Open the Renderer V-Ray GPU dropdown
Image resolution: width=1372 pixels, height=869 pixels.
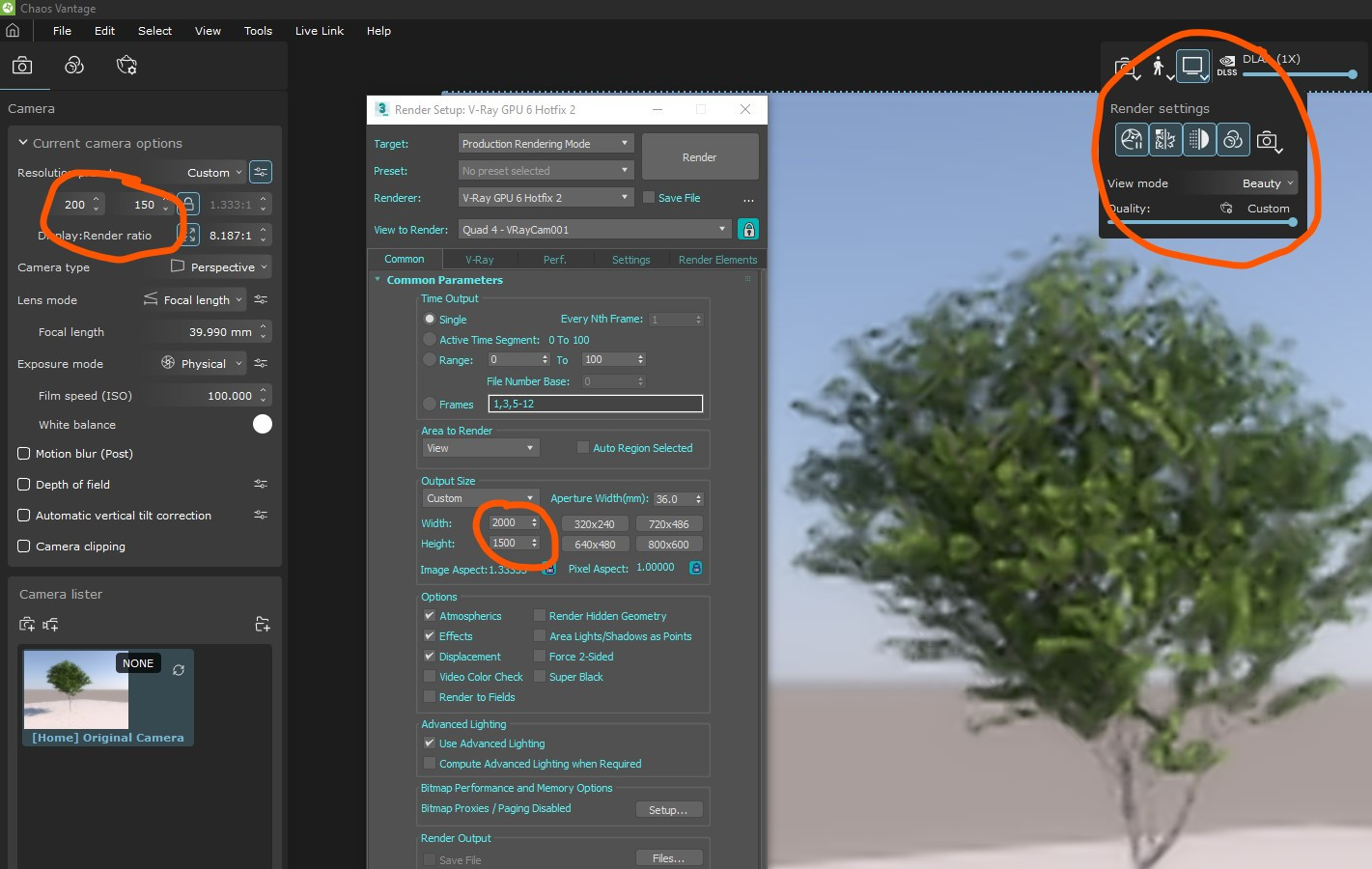click(x=546, y=197)
